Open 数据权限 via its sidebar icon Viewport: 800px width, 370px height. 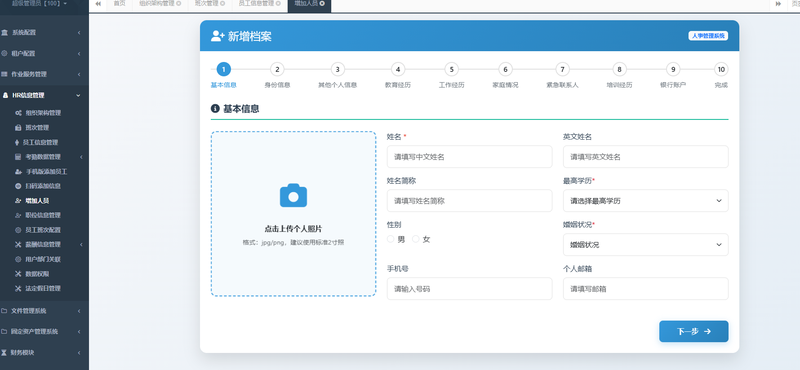click(x=18, y=274)
